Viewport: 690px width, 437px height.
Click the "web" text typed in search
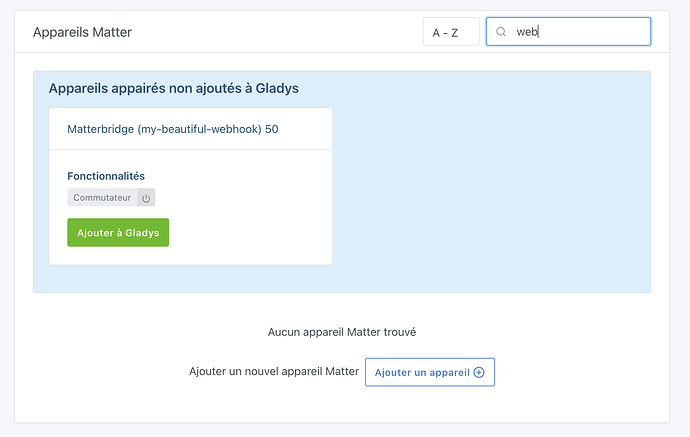click(527, 32)
